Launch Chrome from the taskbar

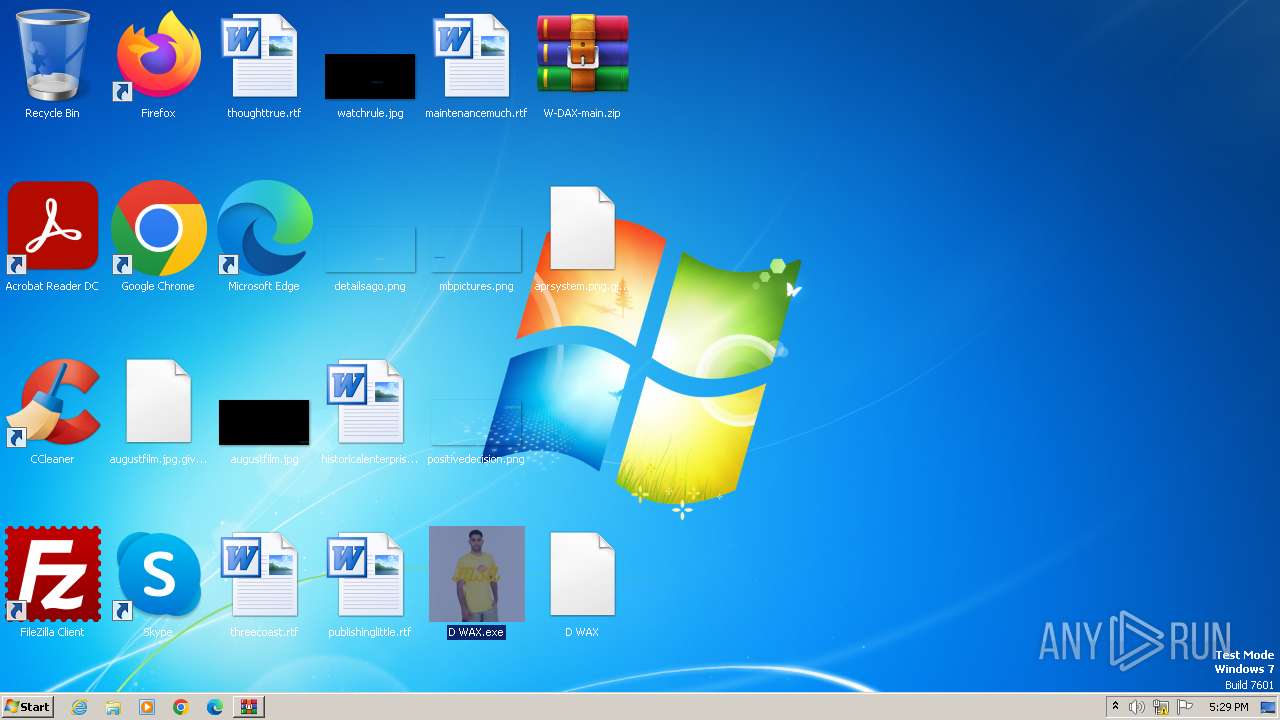181,707
